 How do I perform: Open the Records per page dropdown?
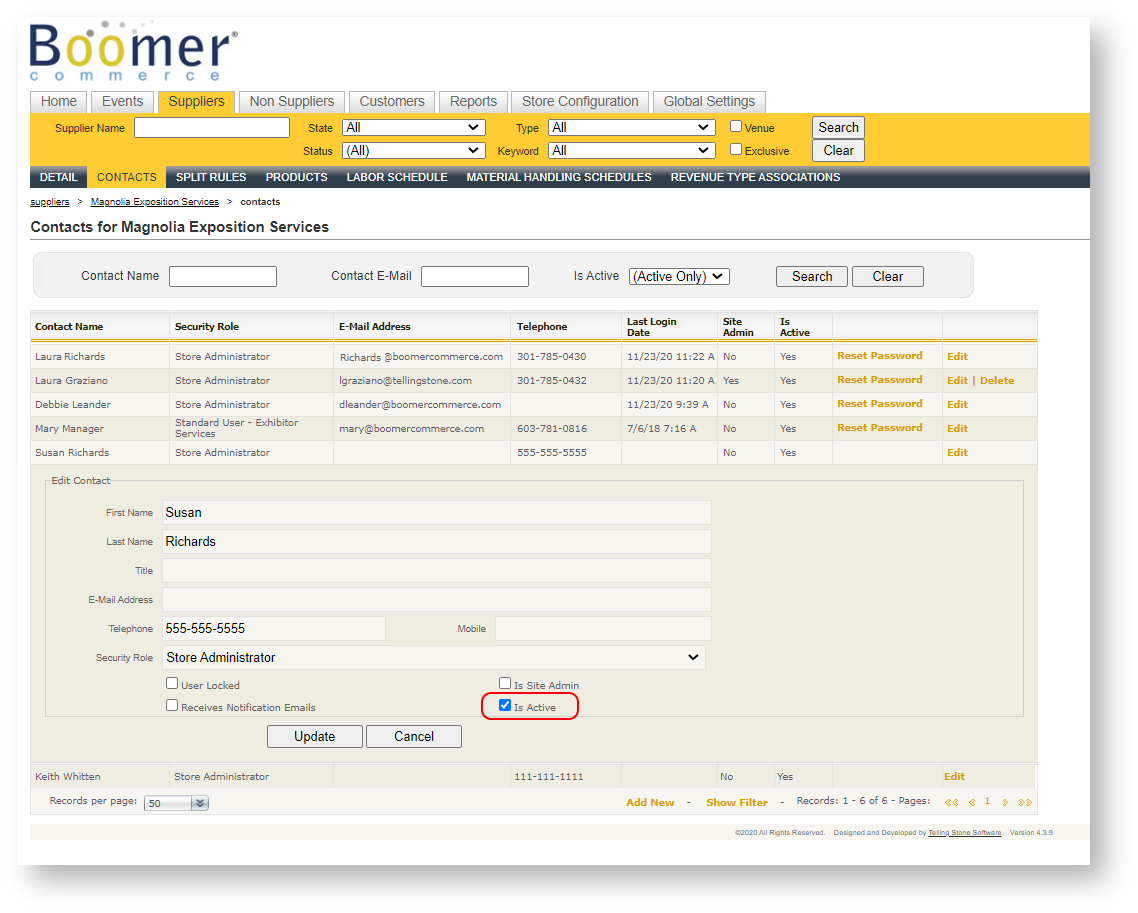[x=177, y=803]
